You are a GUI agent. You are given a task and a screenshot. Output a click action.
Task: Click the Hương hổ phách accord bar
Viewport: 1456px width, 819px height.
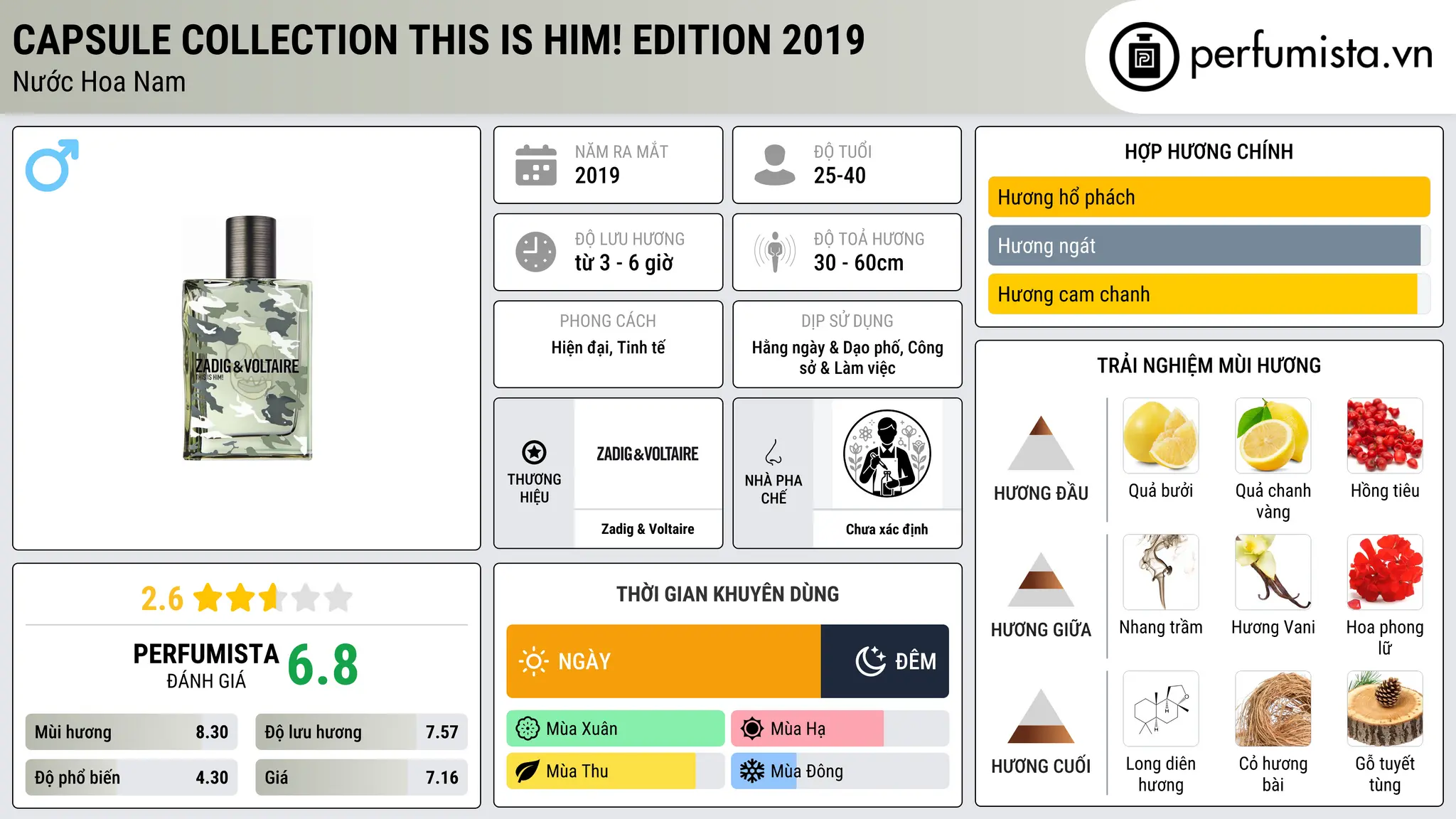[x=1209, y=197]
